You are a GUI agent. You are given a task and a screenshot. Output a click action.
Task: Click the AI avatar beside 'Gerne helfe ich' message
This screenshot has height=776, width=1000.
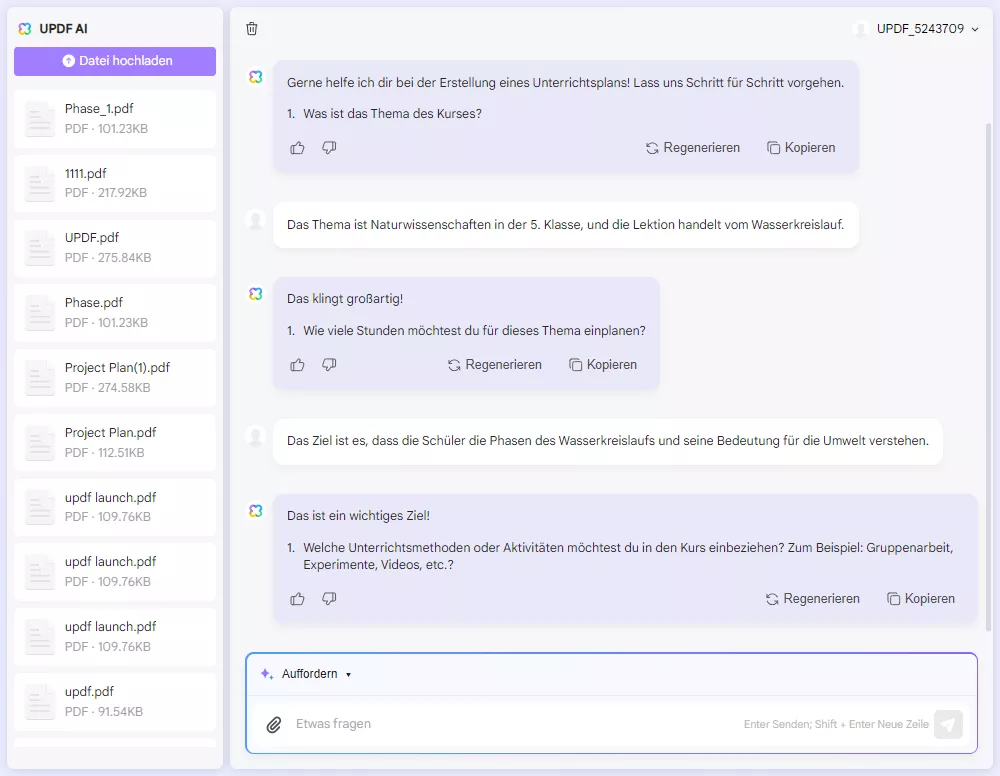(x=256, y=77)
